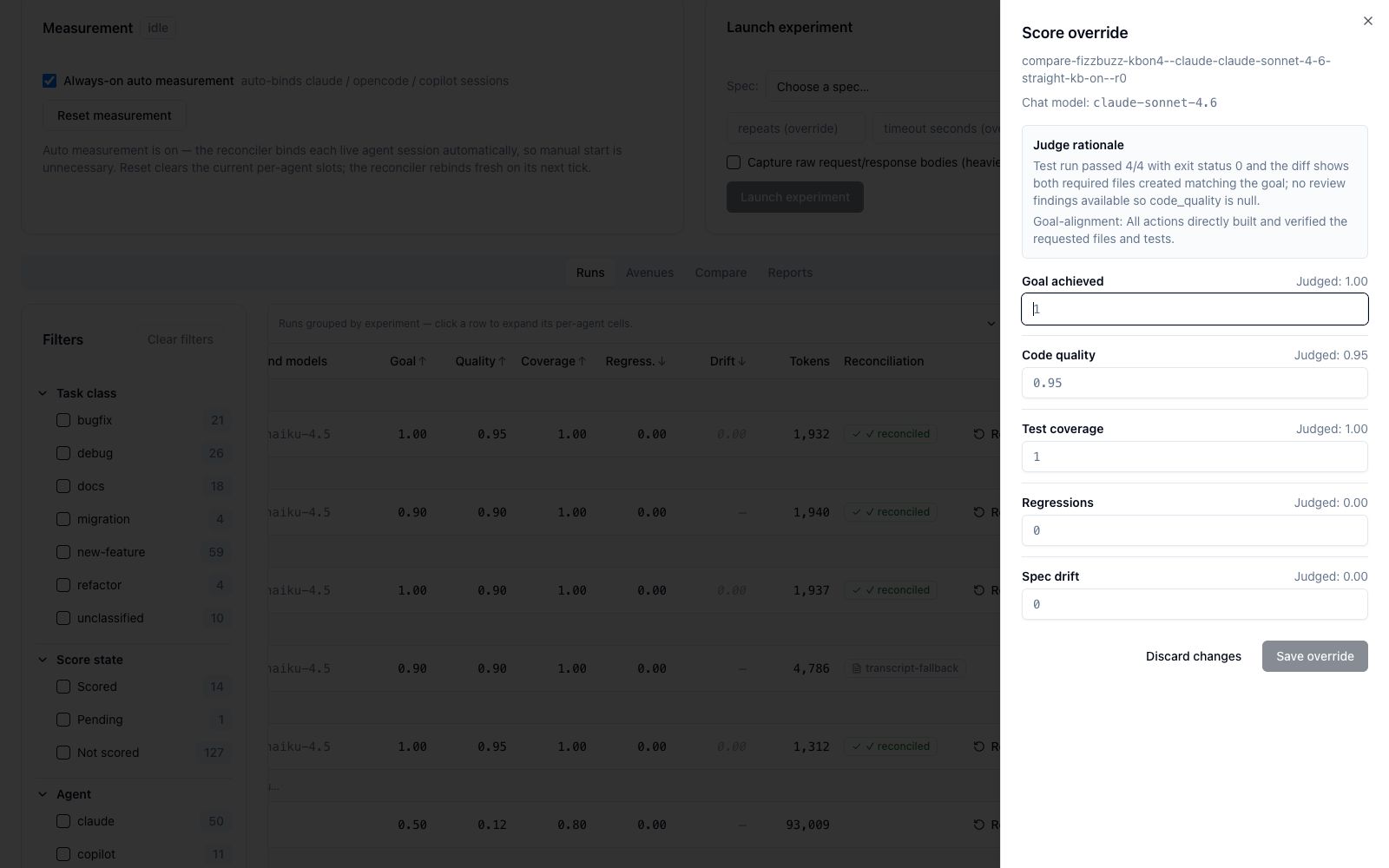
Task: Toggle Capture raw request/response bodies checkbox
Action: pyautogui.click(x=734, y=162)
